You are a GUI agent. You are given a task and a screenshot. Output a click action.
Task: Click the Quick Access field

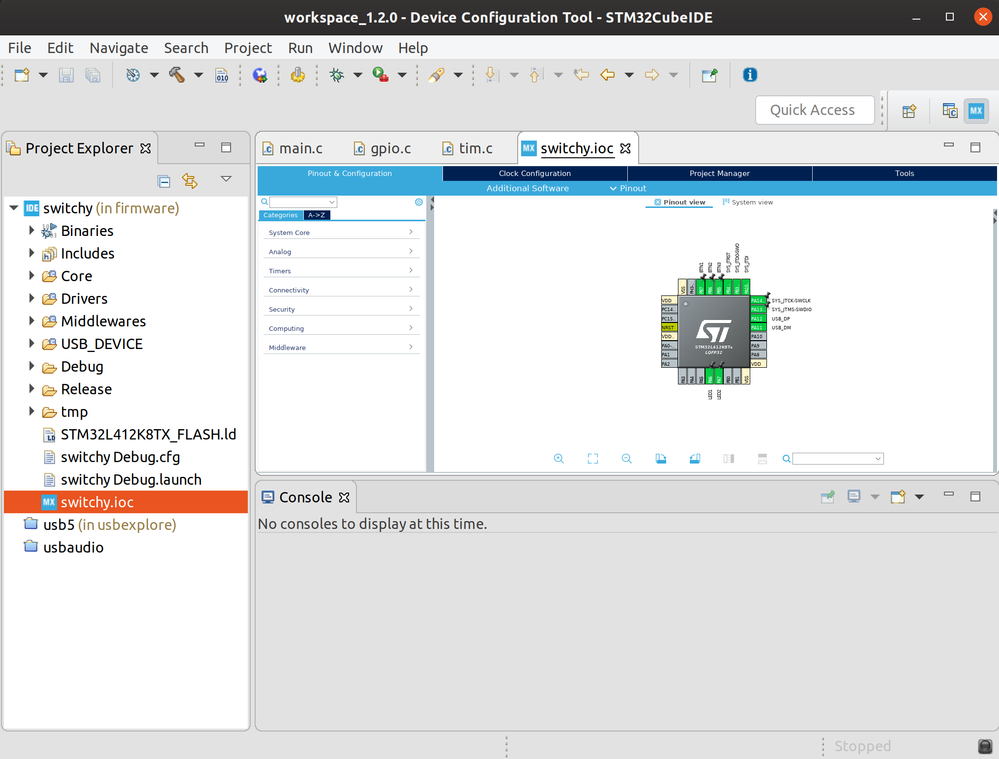coord(814,110)
